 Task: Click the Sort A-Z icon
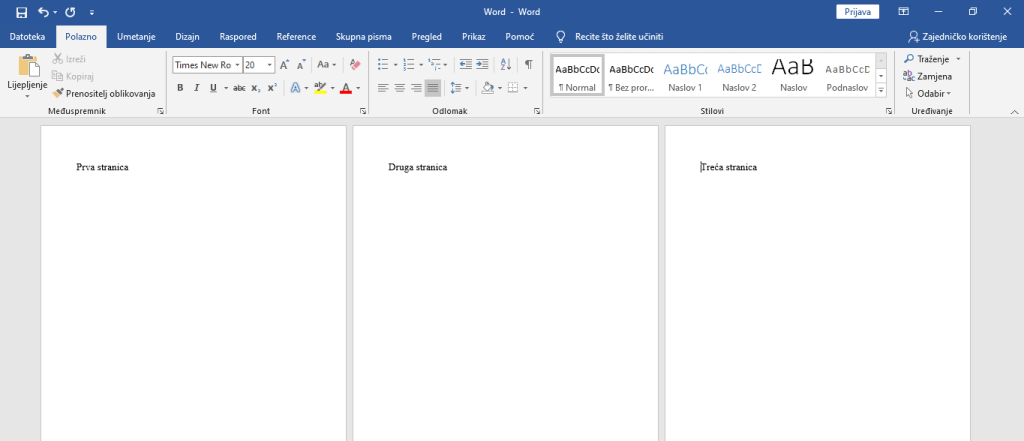(x=504, y=64)
